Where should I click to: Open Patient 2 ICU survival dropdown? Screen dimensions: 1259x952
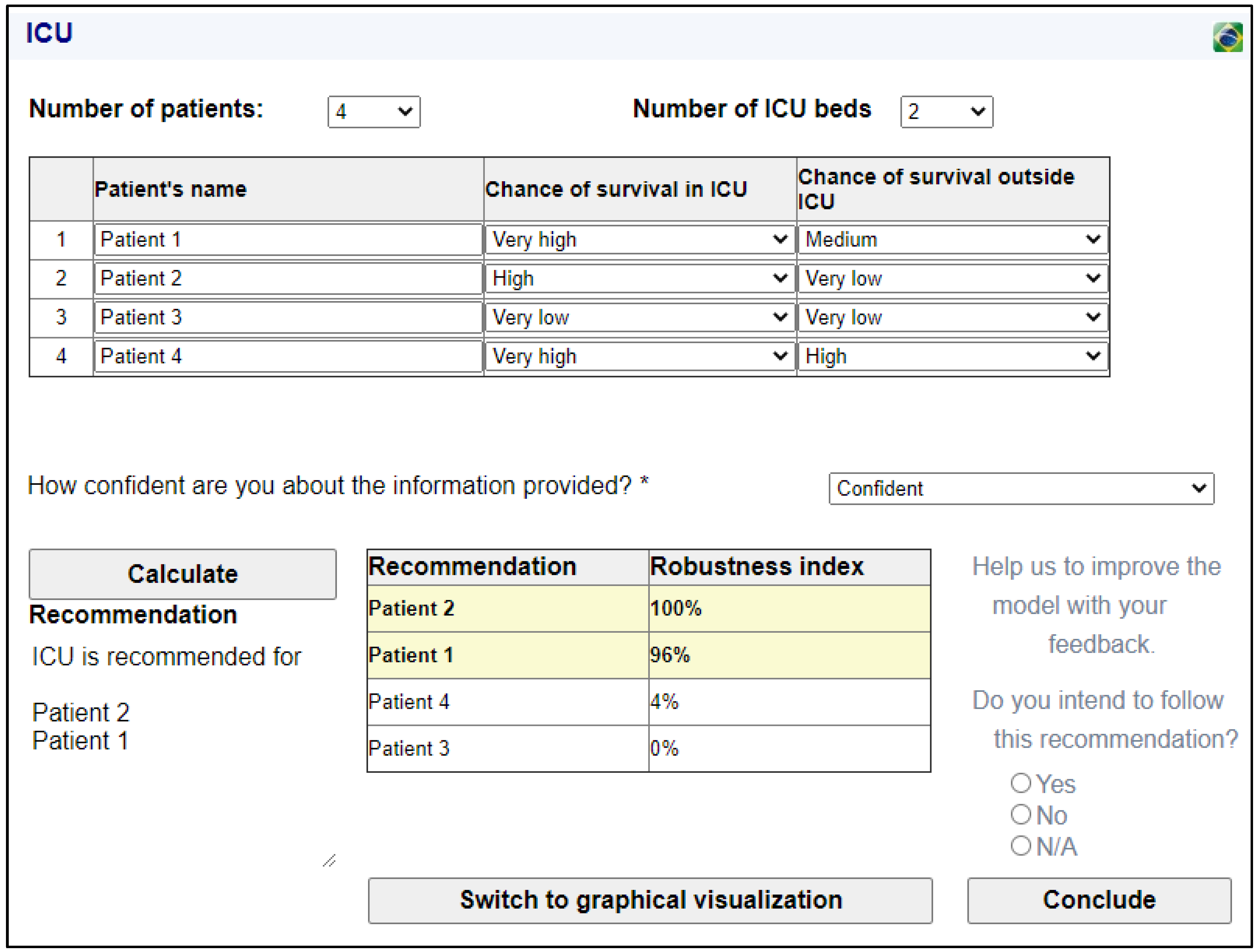[x=640, y=278]
